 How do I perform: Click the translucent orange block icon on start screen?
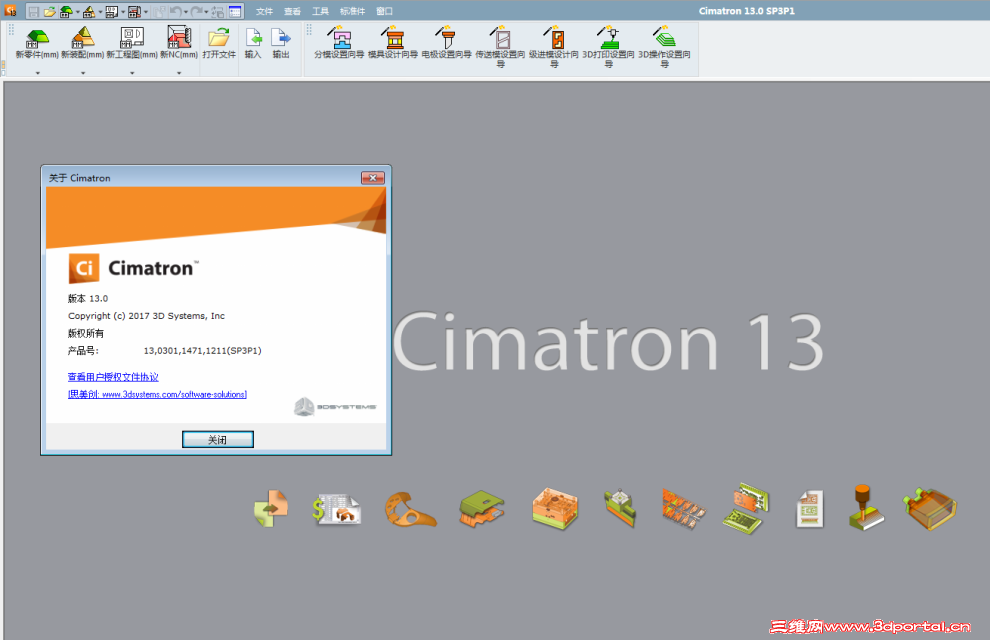930,508
